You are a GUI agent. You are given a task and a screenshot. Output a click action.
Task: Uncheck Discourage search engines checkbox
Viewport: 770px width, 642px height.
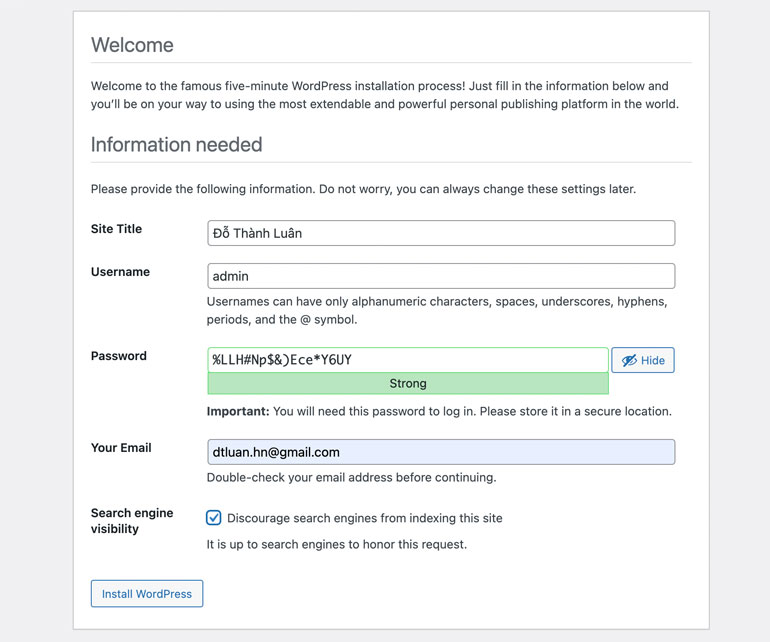tap(214, 518)
